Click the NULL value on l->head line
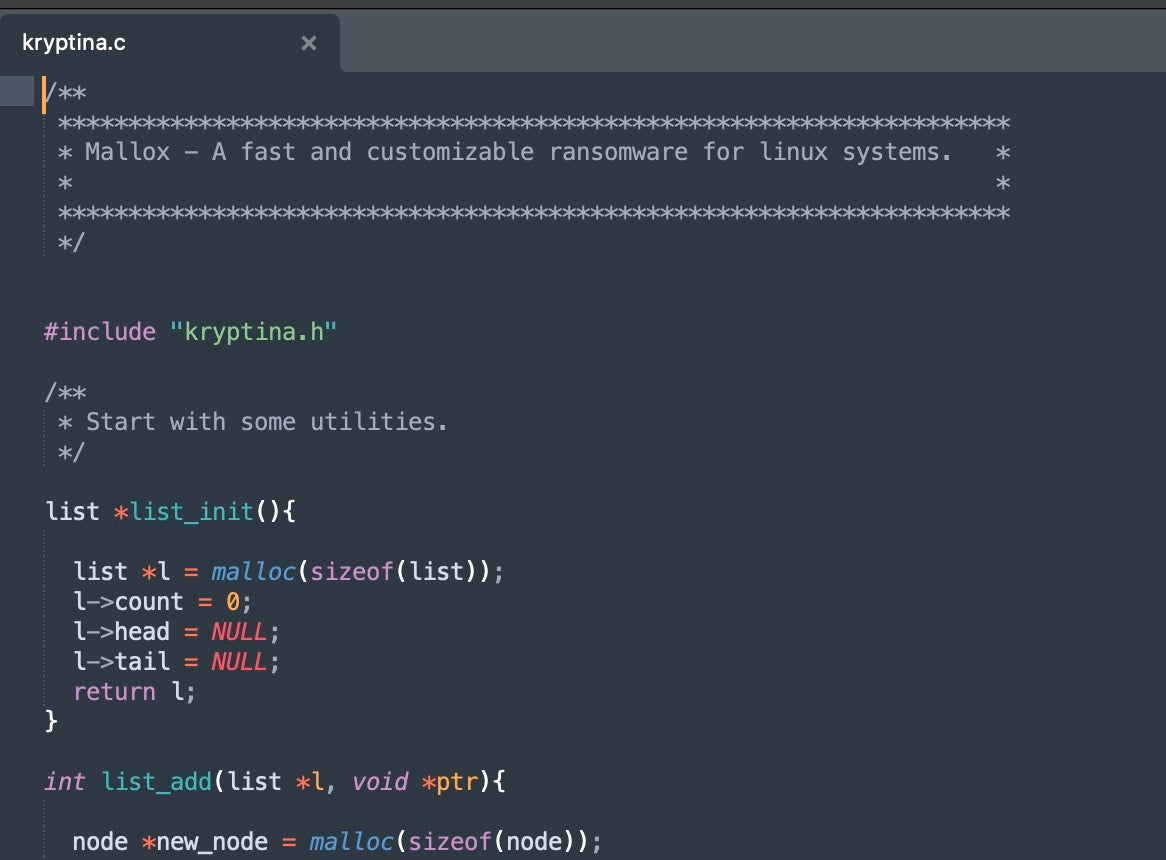The width and height of the screenshot is (1166, 860). point(238,632)
